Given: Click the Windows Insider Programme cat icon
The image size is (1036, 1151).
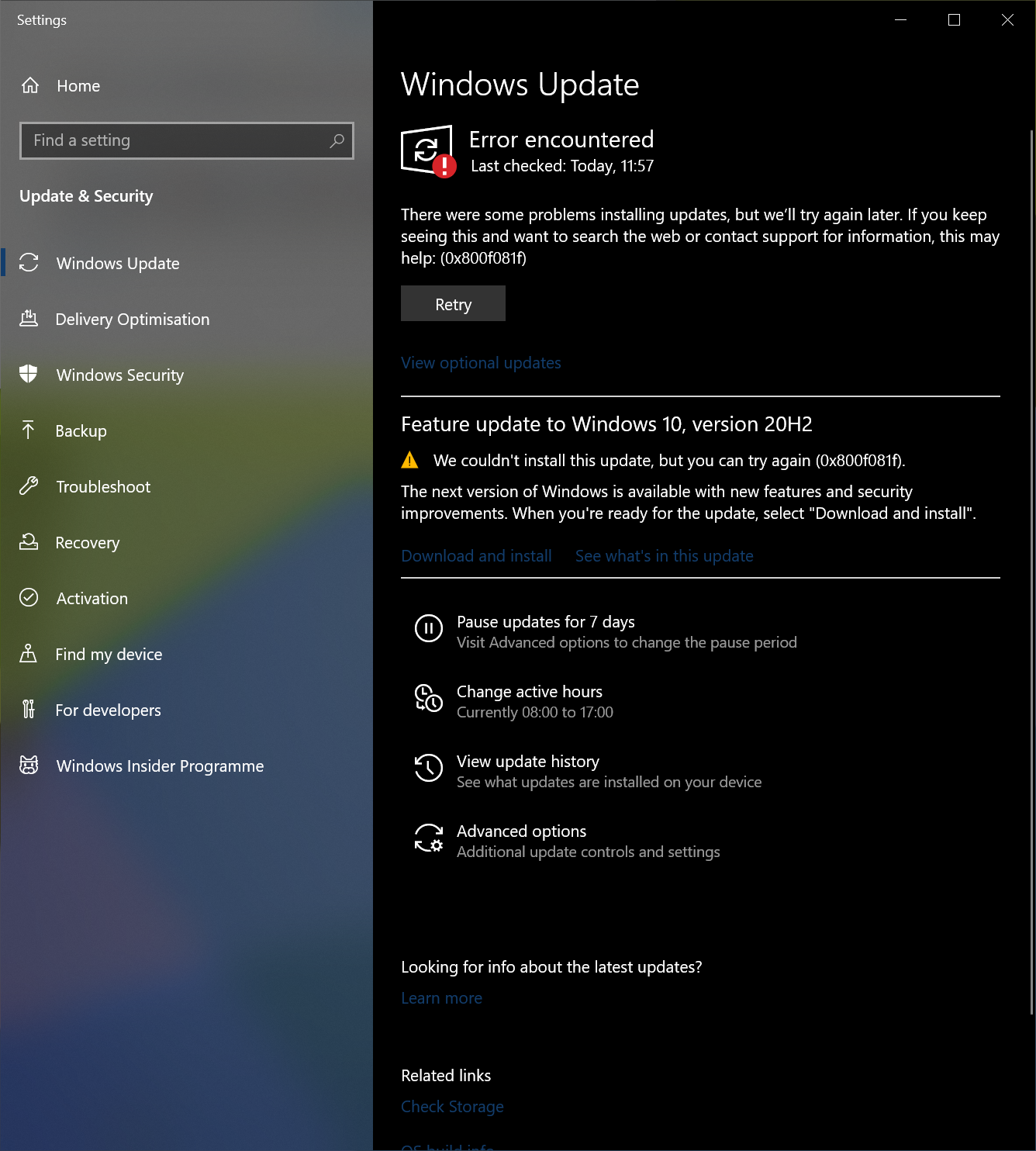Looking at the screenshot, I should (29, 766).
